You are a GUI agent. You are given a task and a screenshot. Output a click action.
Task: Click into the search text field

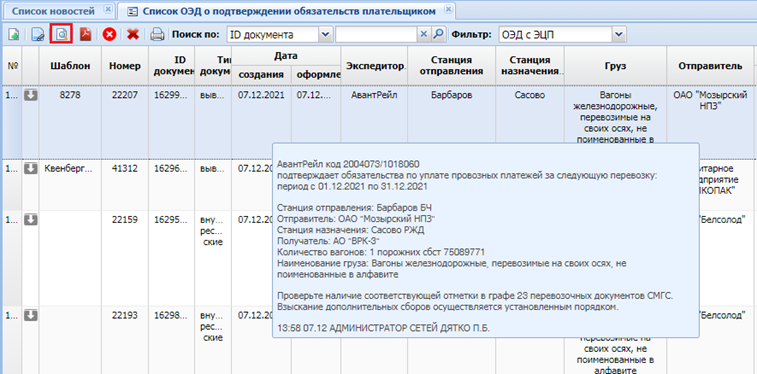[377, 34]
